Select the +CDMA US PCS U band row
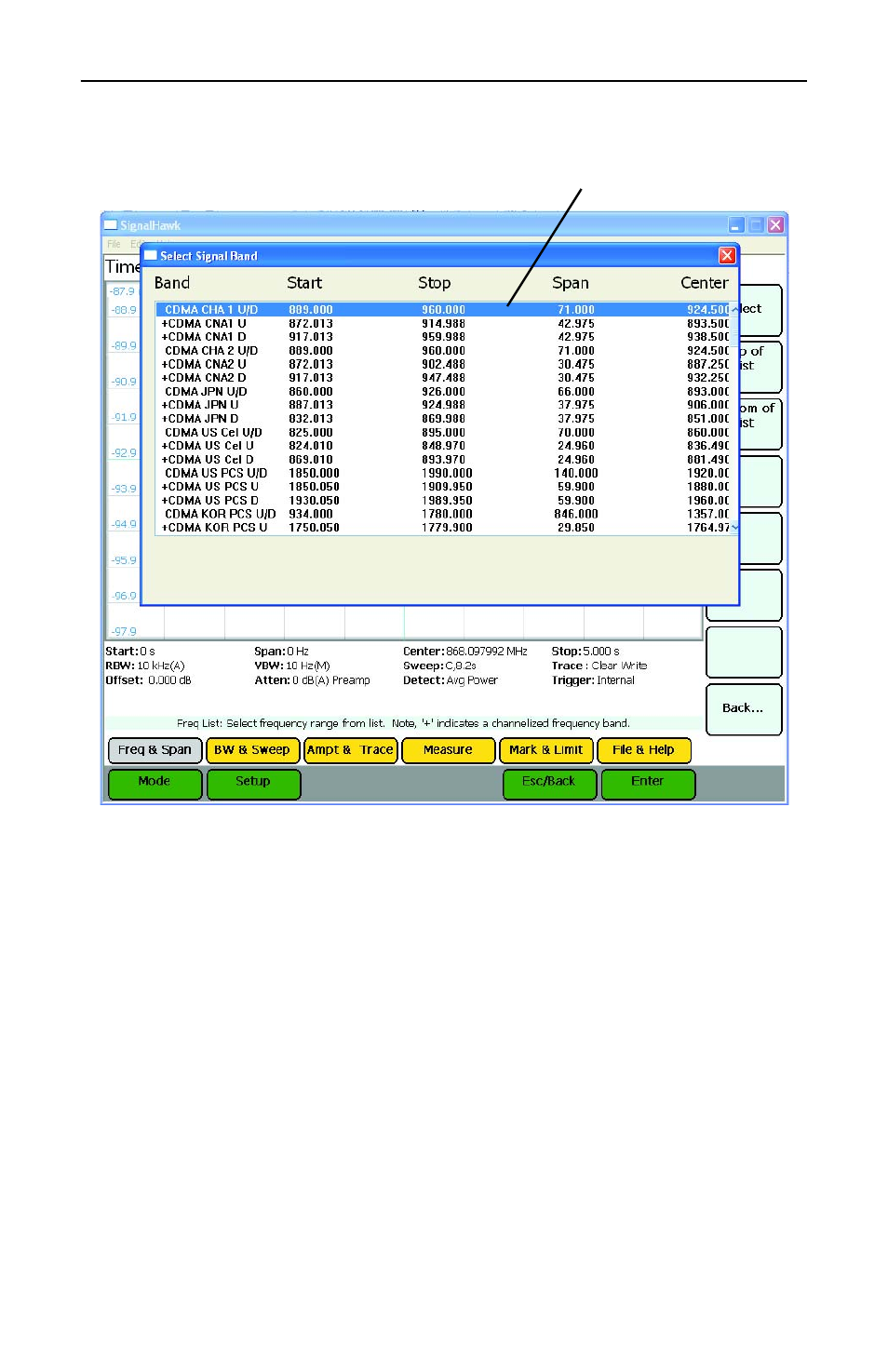888x1372 pixels. tap(443, 487)
